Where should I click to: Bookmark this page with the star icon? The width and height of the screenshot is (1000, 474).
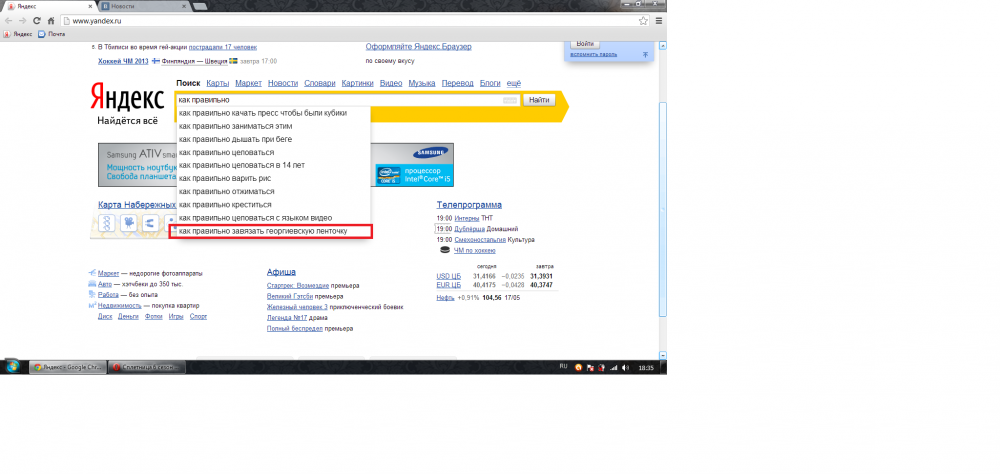pos(643,20)
